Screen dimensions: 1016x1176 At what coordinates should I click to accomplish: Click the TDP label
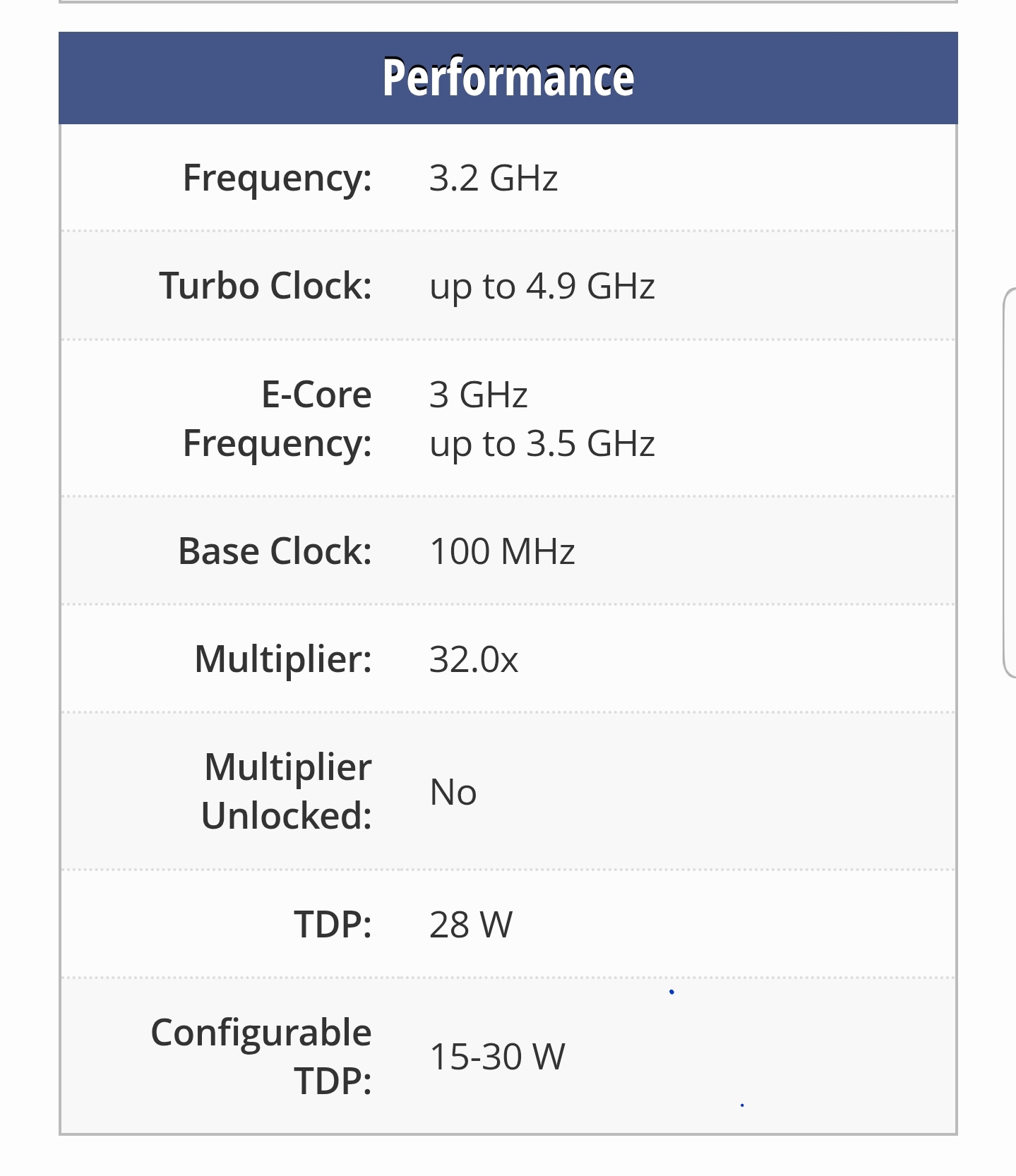[333, 924]
